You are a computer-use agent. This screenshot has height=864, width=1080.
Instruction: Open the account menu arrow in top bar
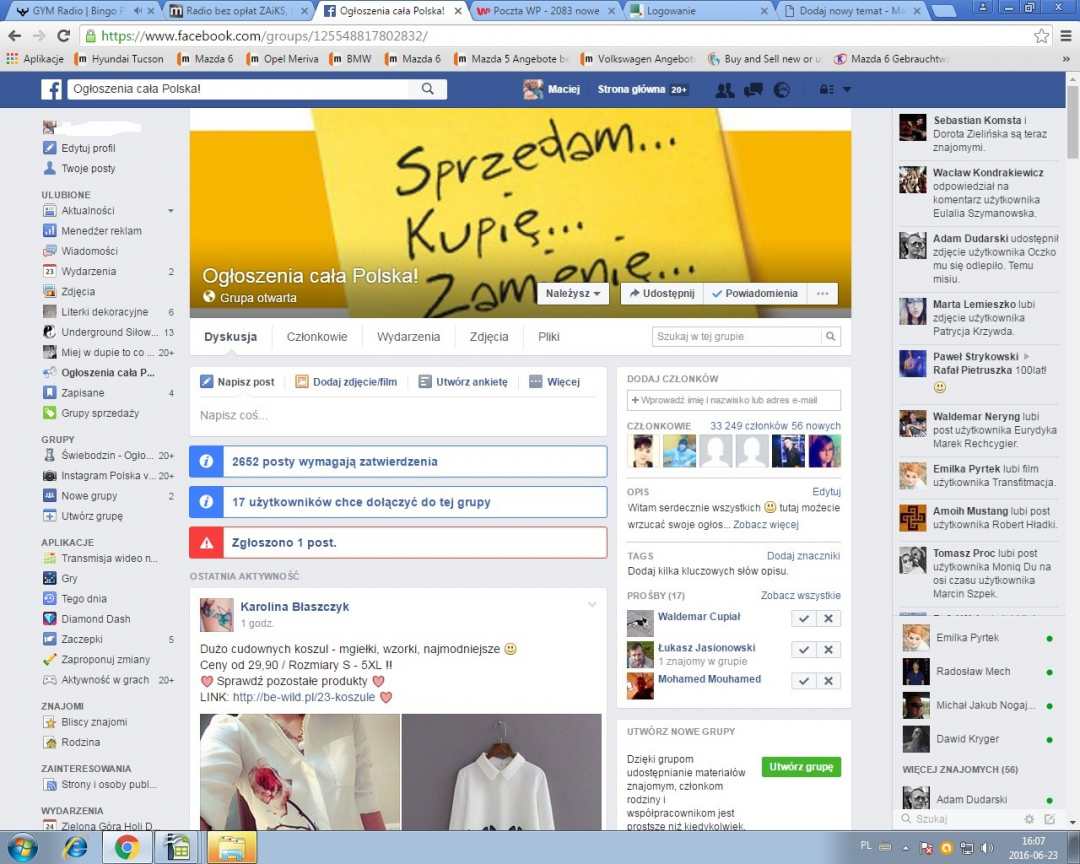pos(847,90)
